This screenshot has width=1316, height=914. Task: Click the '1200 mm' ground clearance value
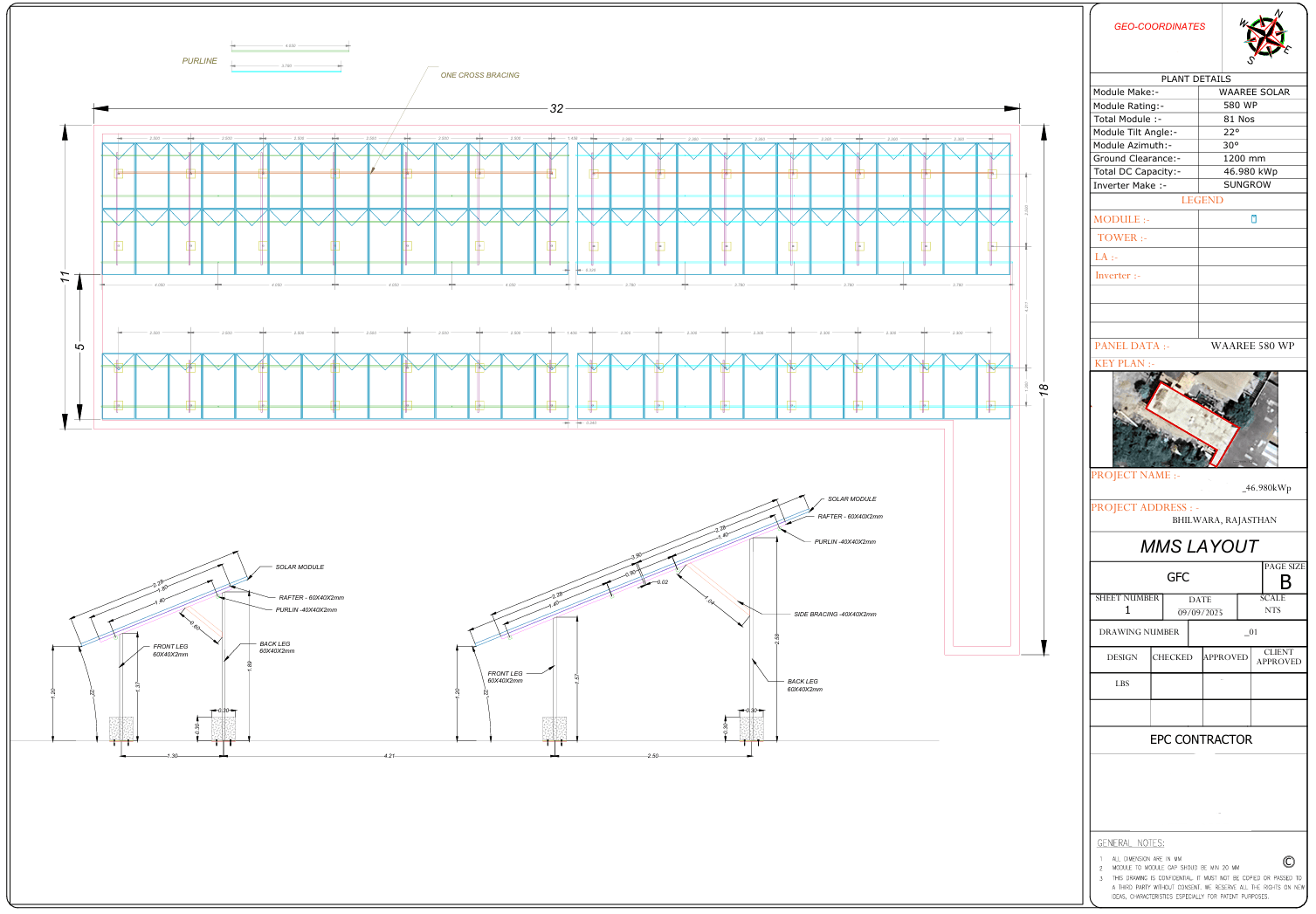click(1244, 158)
